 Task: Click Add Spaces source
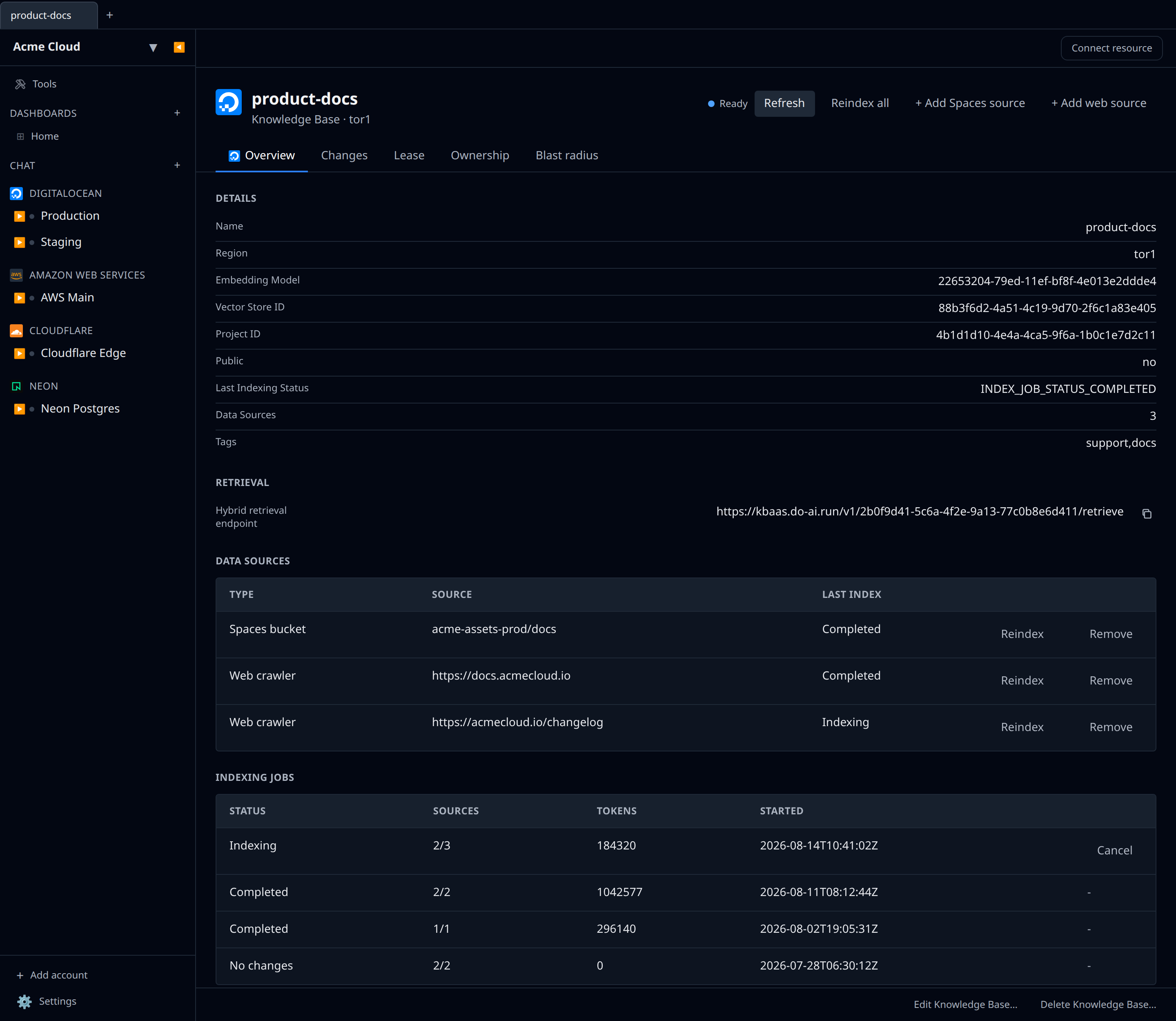tap(970, 103)
